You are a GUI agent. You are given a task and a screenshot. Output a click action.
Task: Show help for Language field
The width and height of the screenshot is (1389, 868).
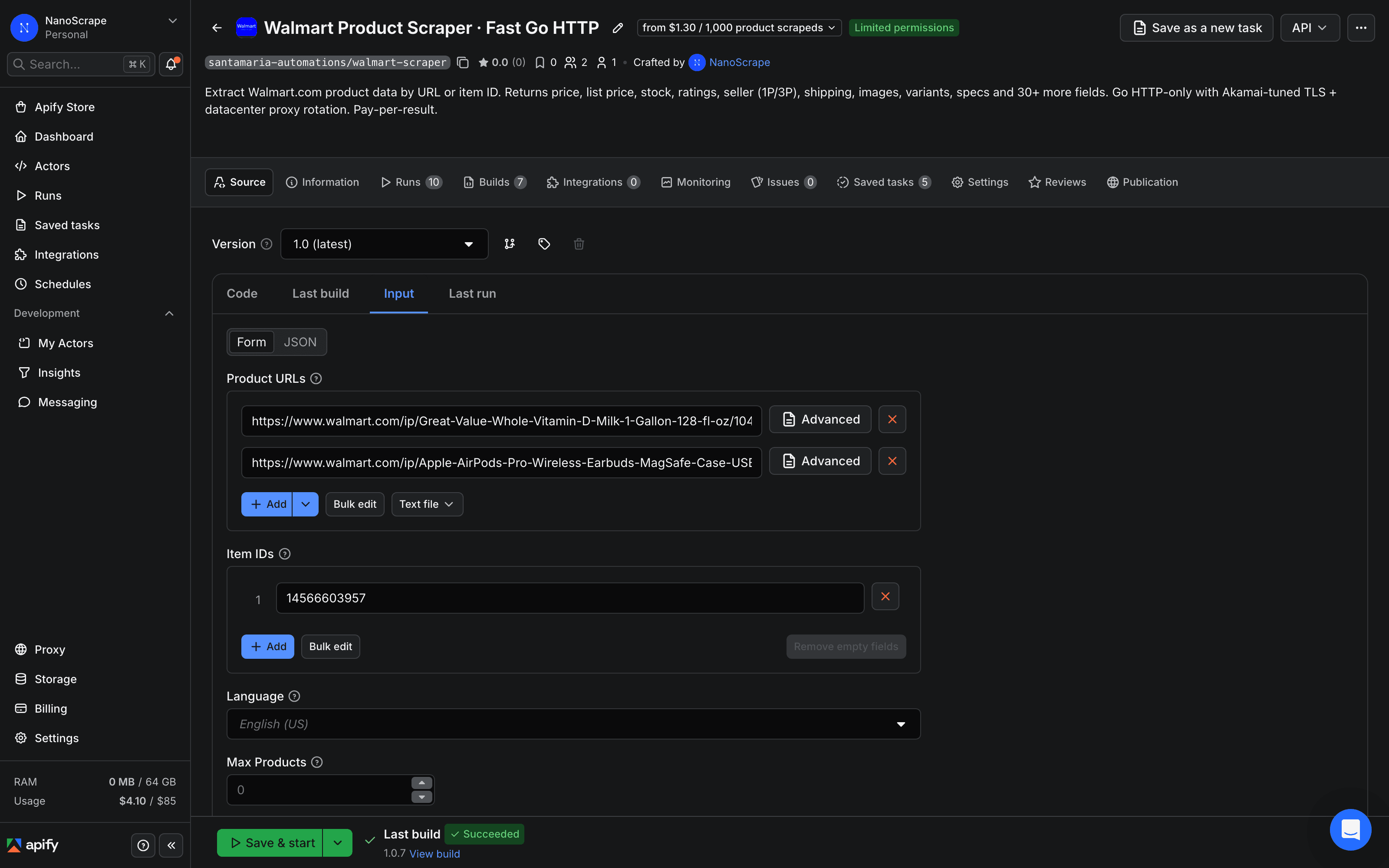(294, 696)
